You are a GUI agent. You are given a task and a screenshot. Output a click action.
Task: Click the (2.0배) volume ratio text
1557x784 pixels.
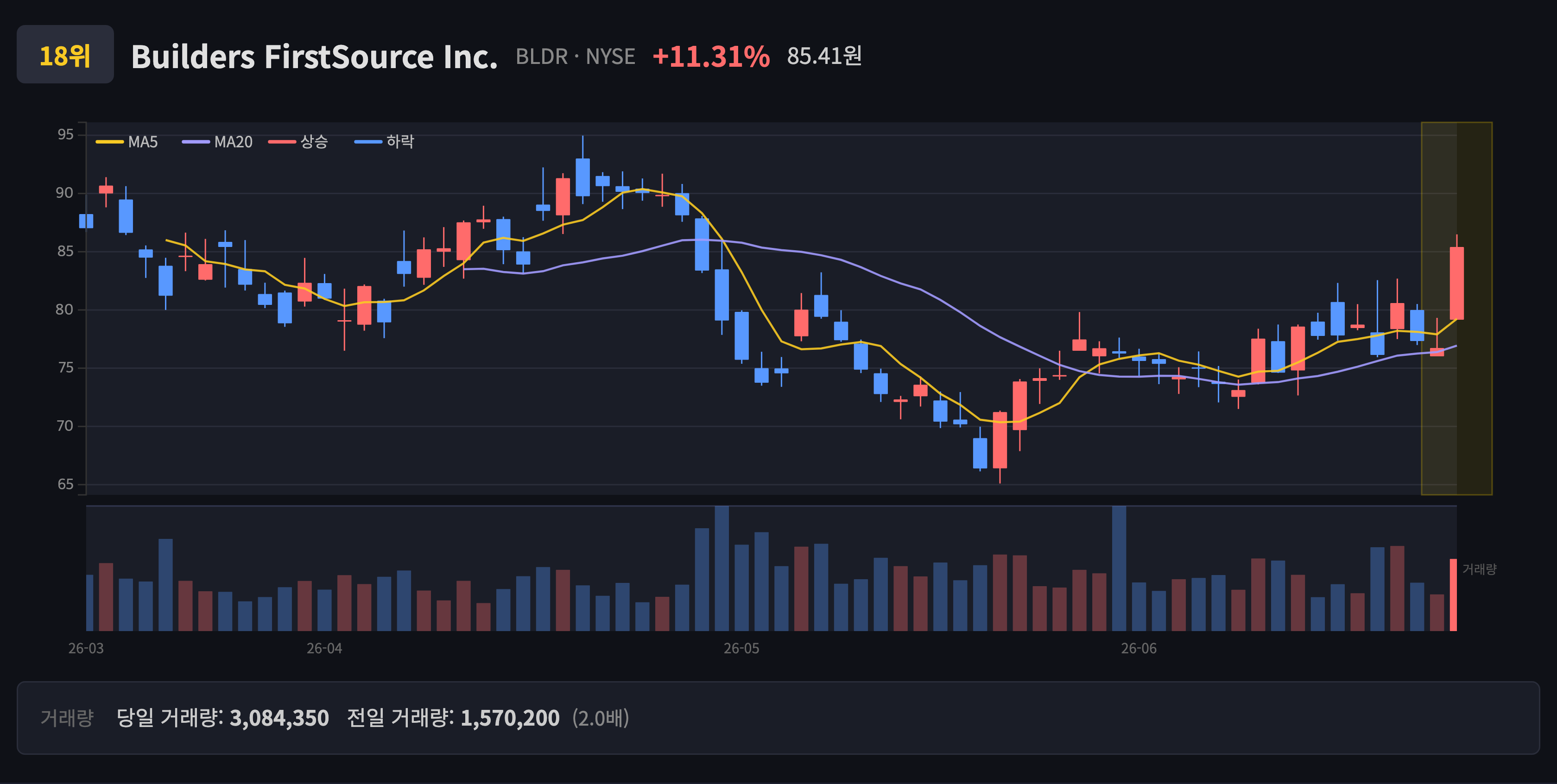point(601,718)
